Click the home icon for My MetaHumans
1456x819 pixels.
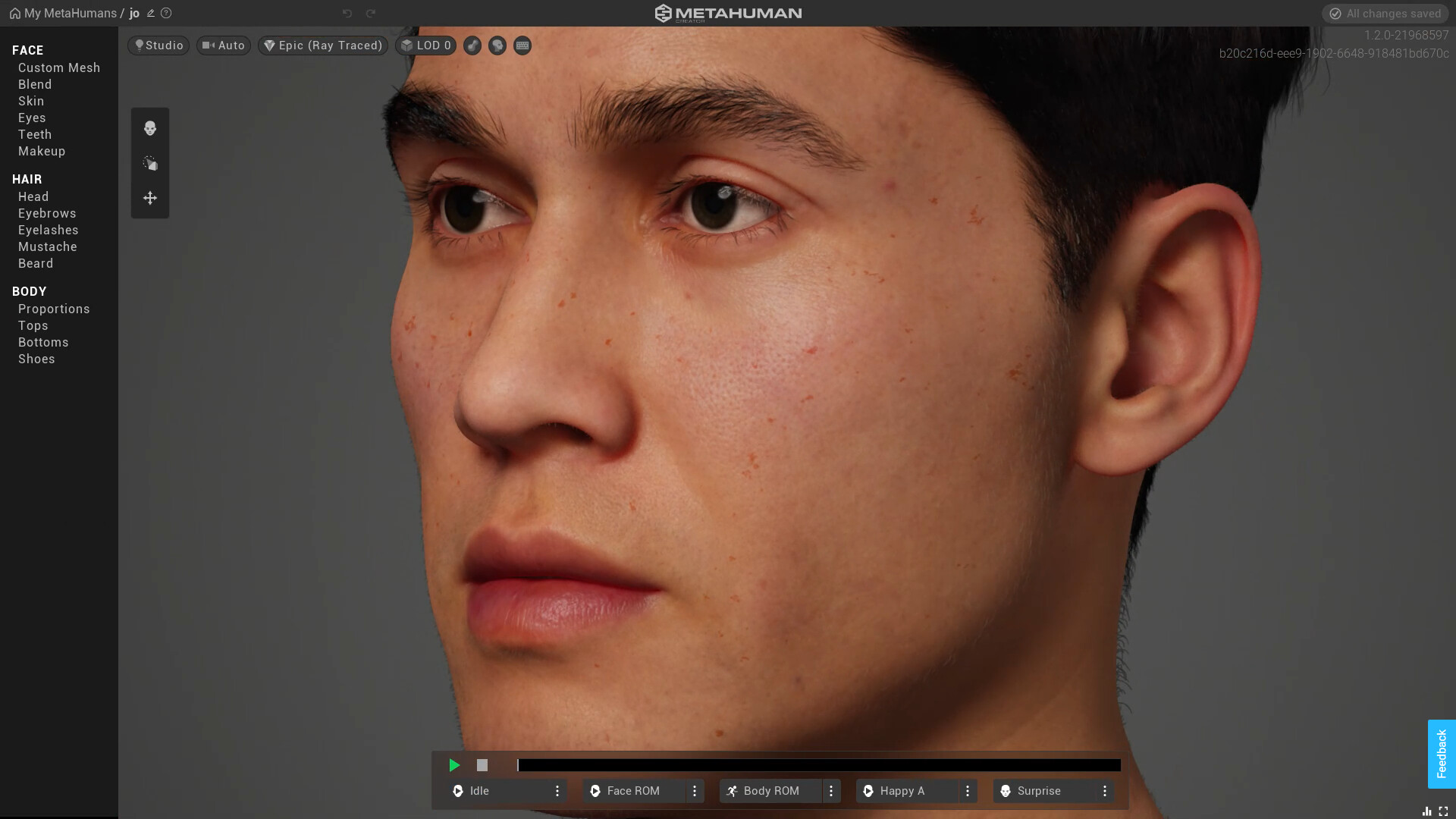coord(14,14)
